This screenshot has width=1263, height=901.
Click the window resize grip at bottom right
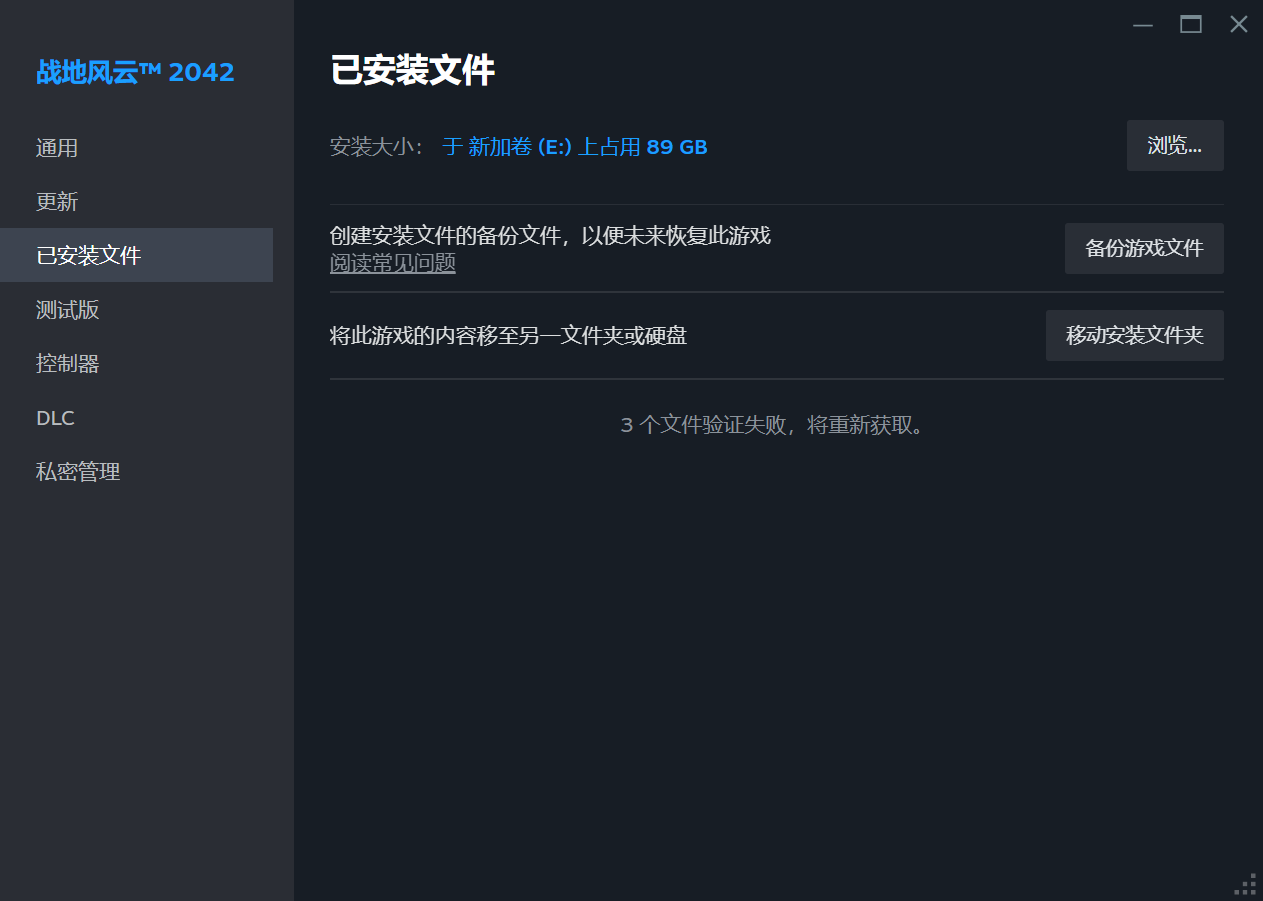[x=1247, y=886]
